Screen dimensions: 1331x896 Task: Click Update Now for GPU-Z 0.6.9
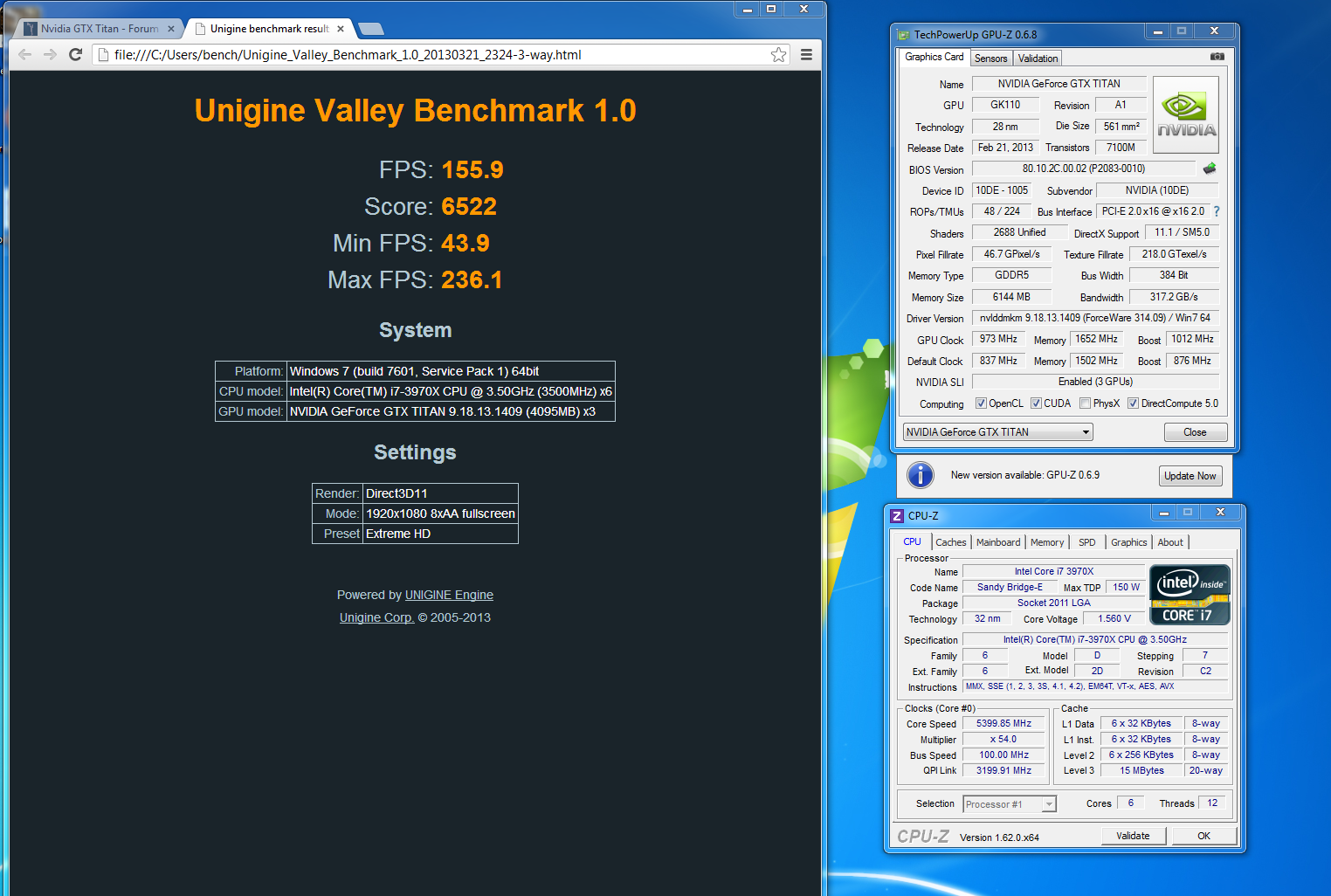pyautogui.click(x=1190, y=476)
